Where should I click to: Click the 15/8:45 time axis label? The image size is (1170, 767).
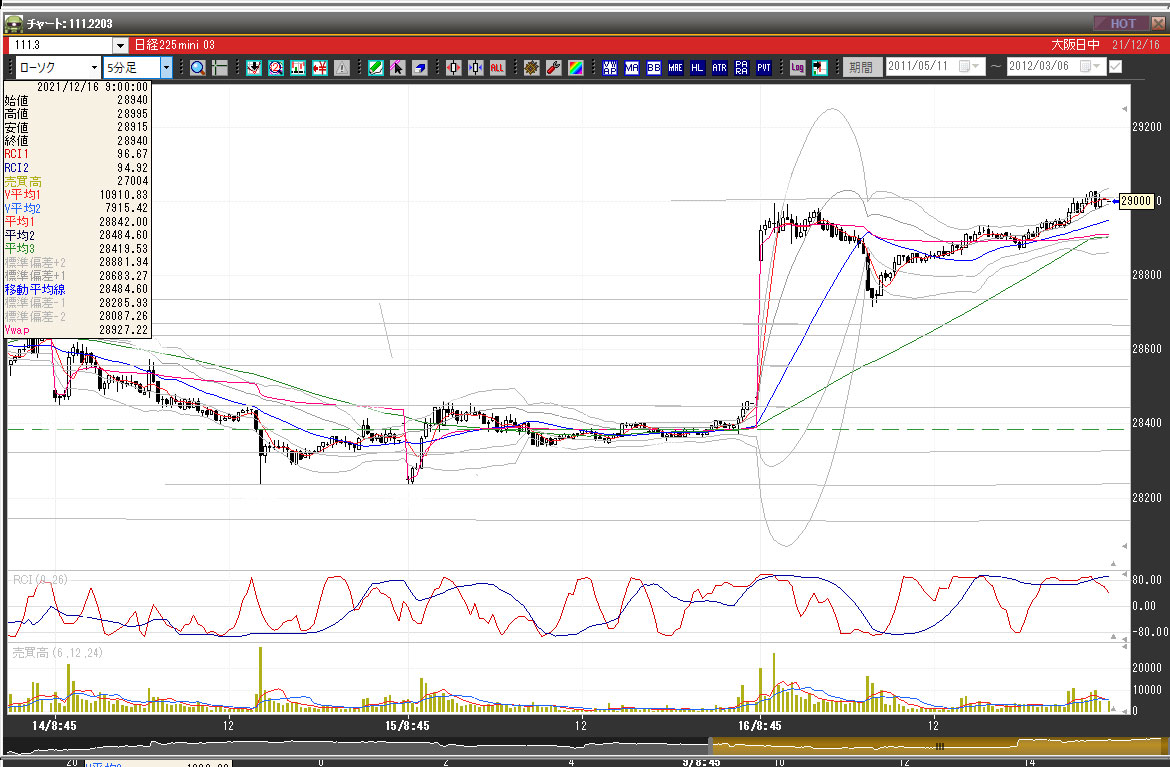[x=407, y=725]
